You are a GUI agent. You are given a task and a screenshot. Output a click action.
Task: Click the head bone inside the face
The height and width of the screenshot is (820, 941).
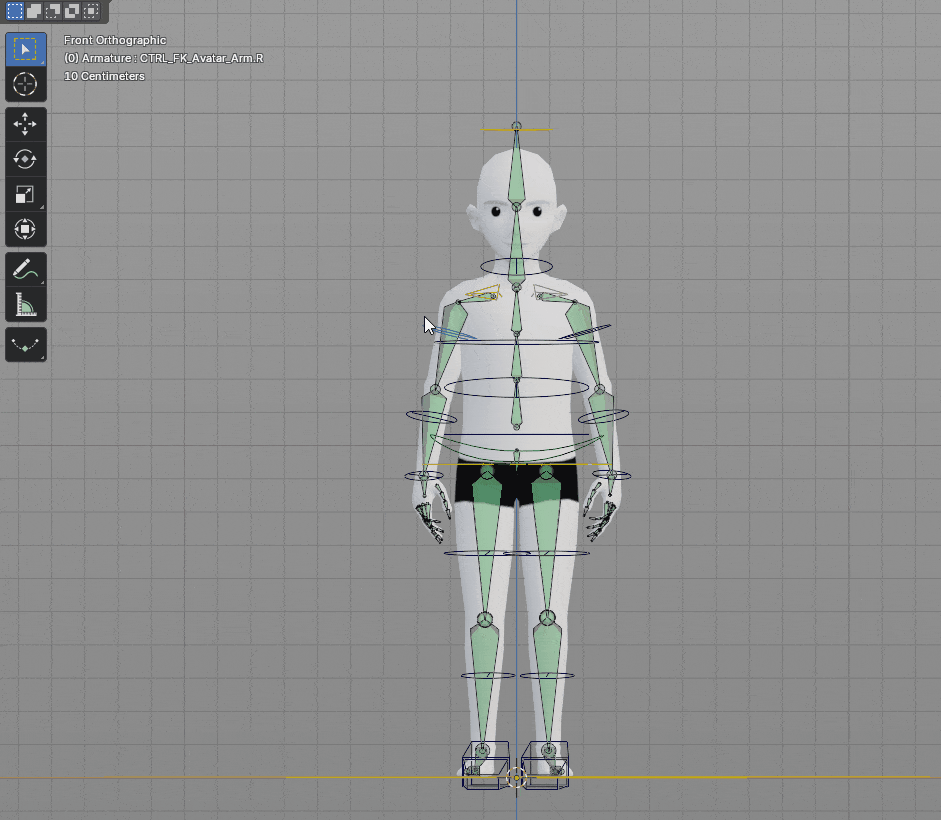coord(516,175)
